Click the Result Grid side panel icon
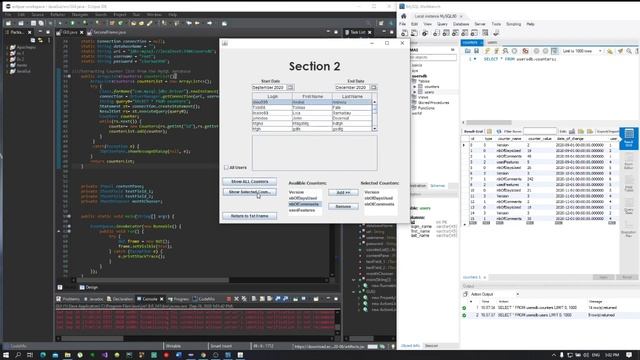640x360 pixels. point(629,138)
